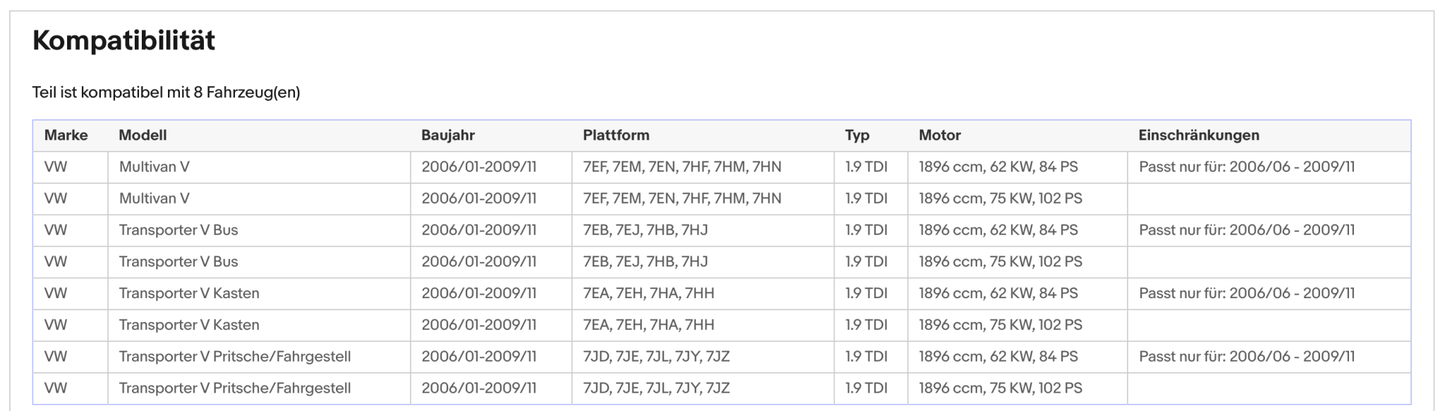
Task: Click platform cell of Pritsche/Fahrgestell 84 PS row
Action: [656, 357]
